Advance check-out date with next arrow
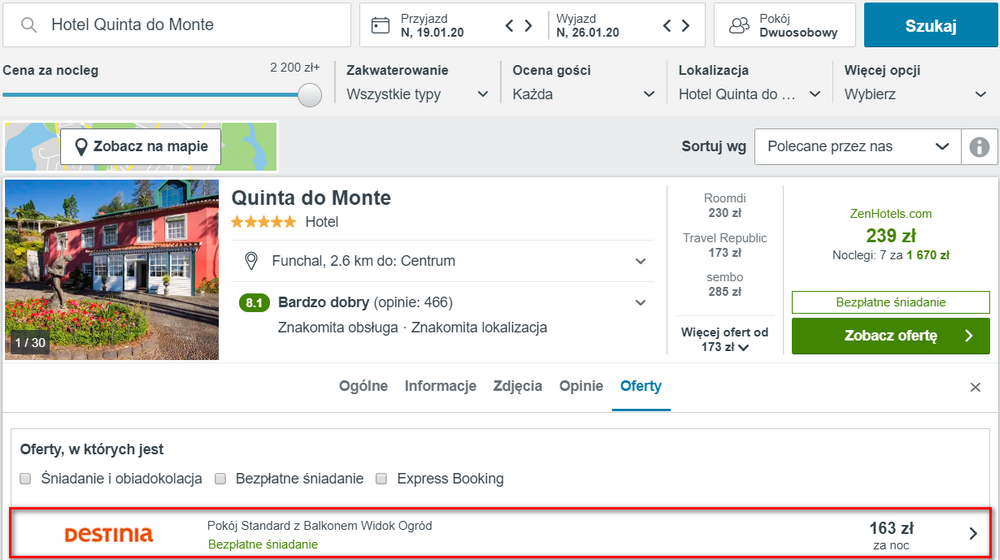Screen dimensions: 1000x560 pyautogui.click(x=685, y=25)
